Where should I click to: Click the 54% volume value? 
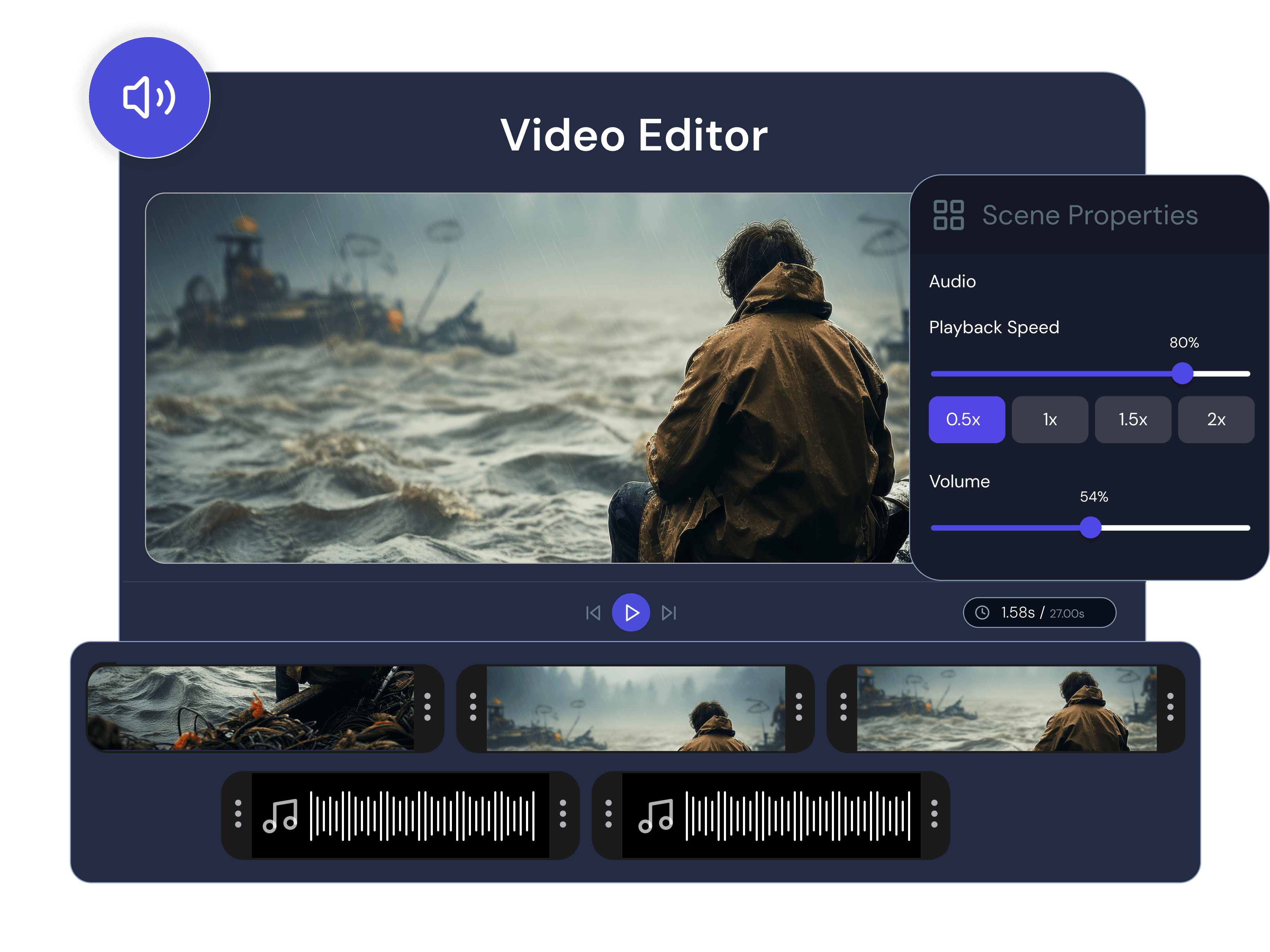click(1094, 496)
